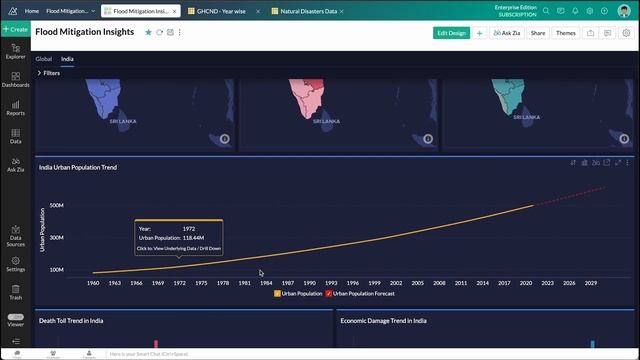Screen dimensions: 640x360
Task: Open the chat support icon in header
Action: pyautogui.click(x=560, y=11)
